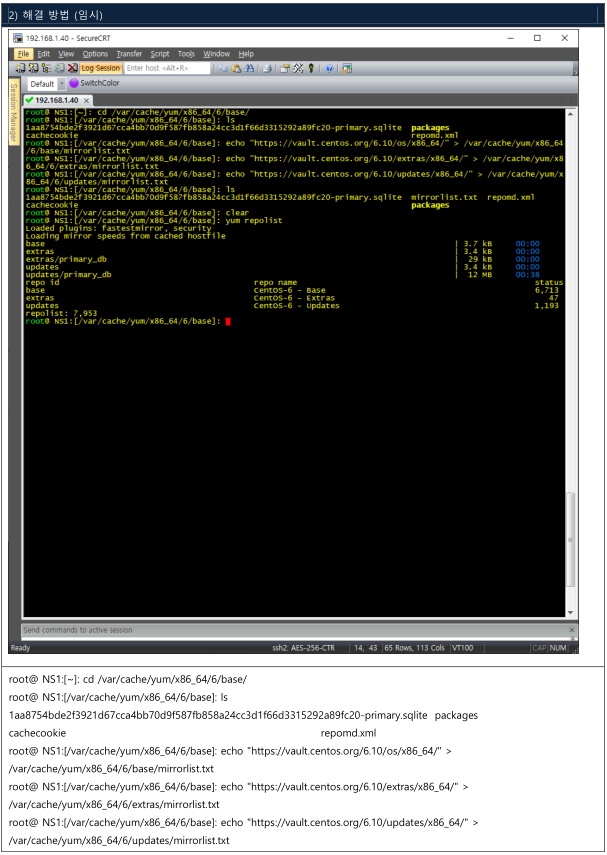Open the Script menu
Image resolution: width=607 pixels, height=855 pixels.
tap(160, 54)
